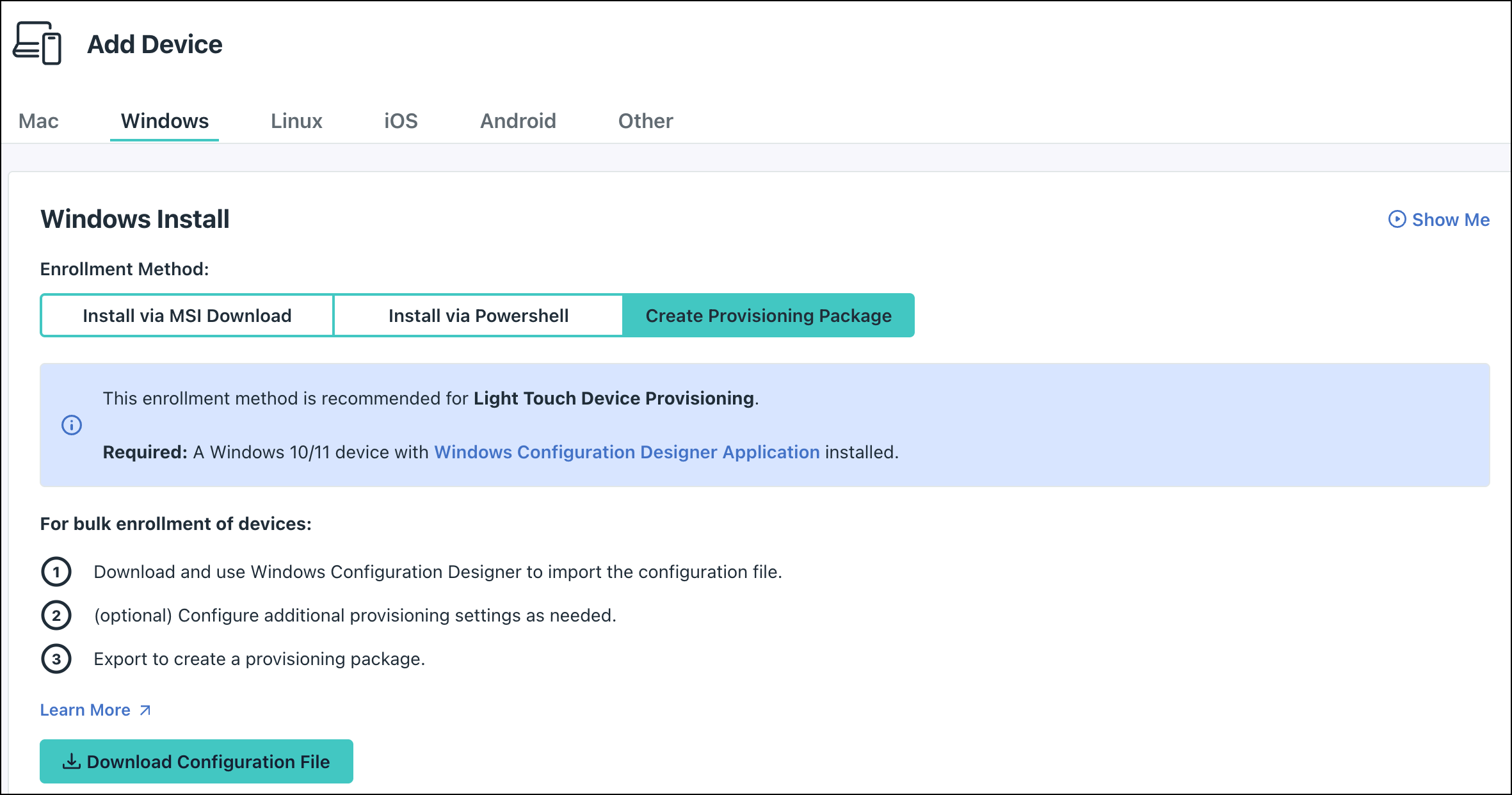The image size is (1512, 795).
Task: Switch to the Linux tab
Action: coord(296,120)
